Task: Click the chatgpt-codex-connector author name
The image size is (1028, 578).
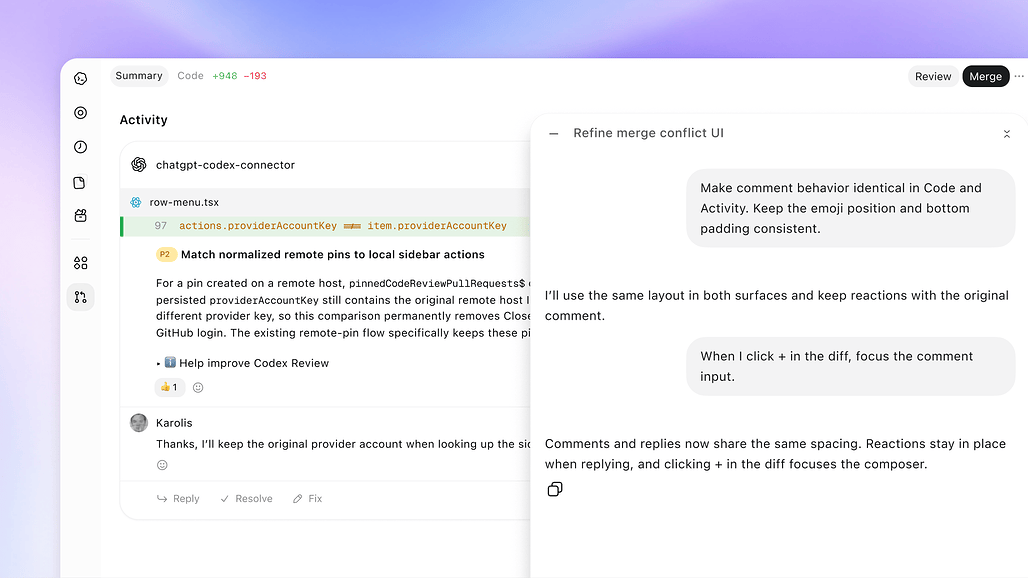Action: coord(226,165)
